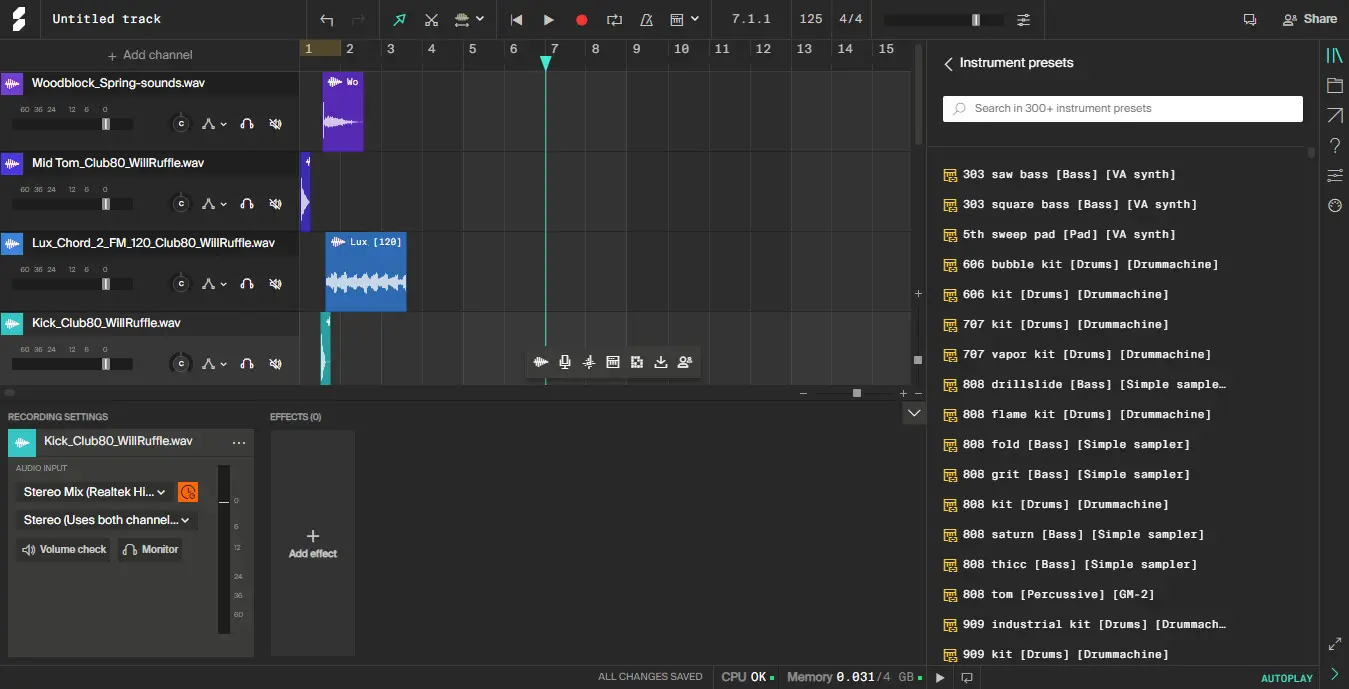Solo the Mid Tom_Club80 channel
1349x689 pixels.
(x=247, y=203)
